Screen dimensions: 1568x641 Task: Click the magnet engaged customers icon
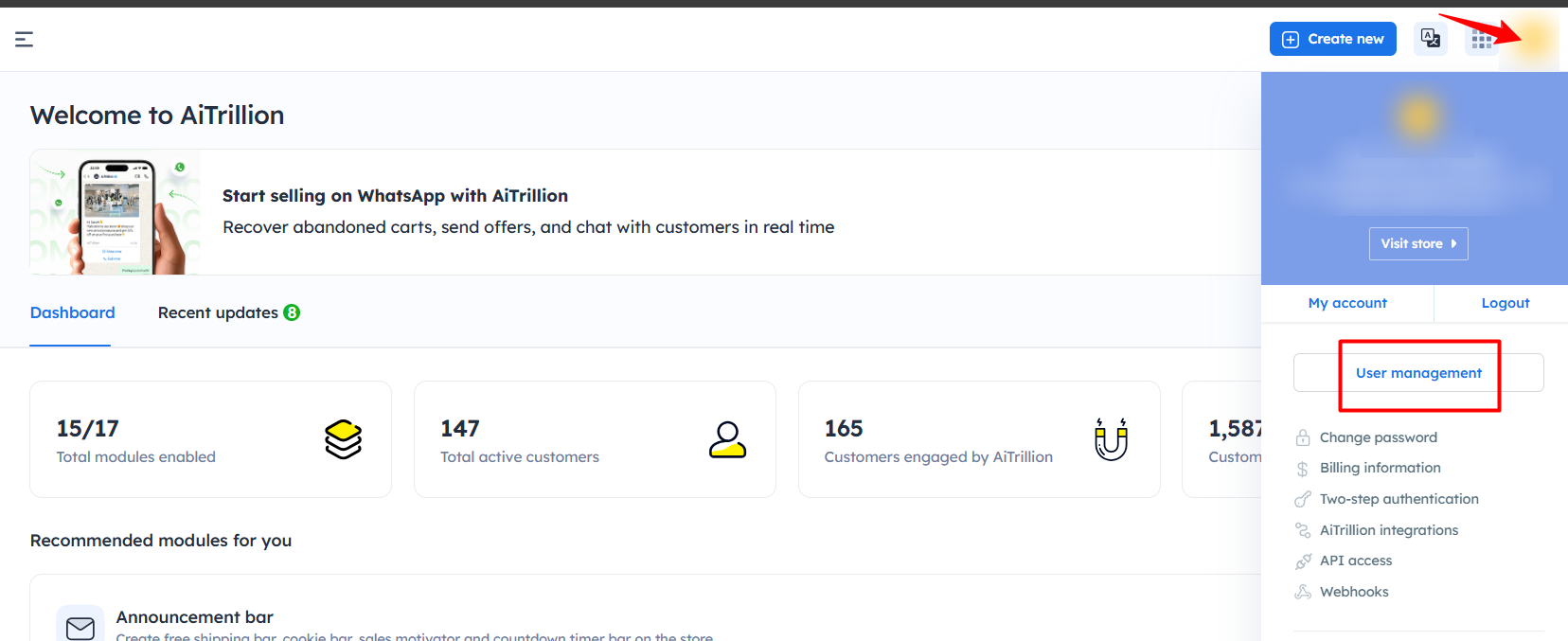[x=1111, y=439]
